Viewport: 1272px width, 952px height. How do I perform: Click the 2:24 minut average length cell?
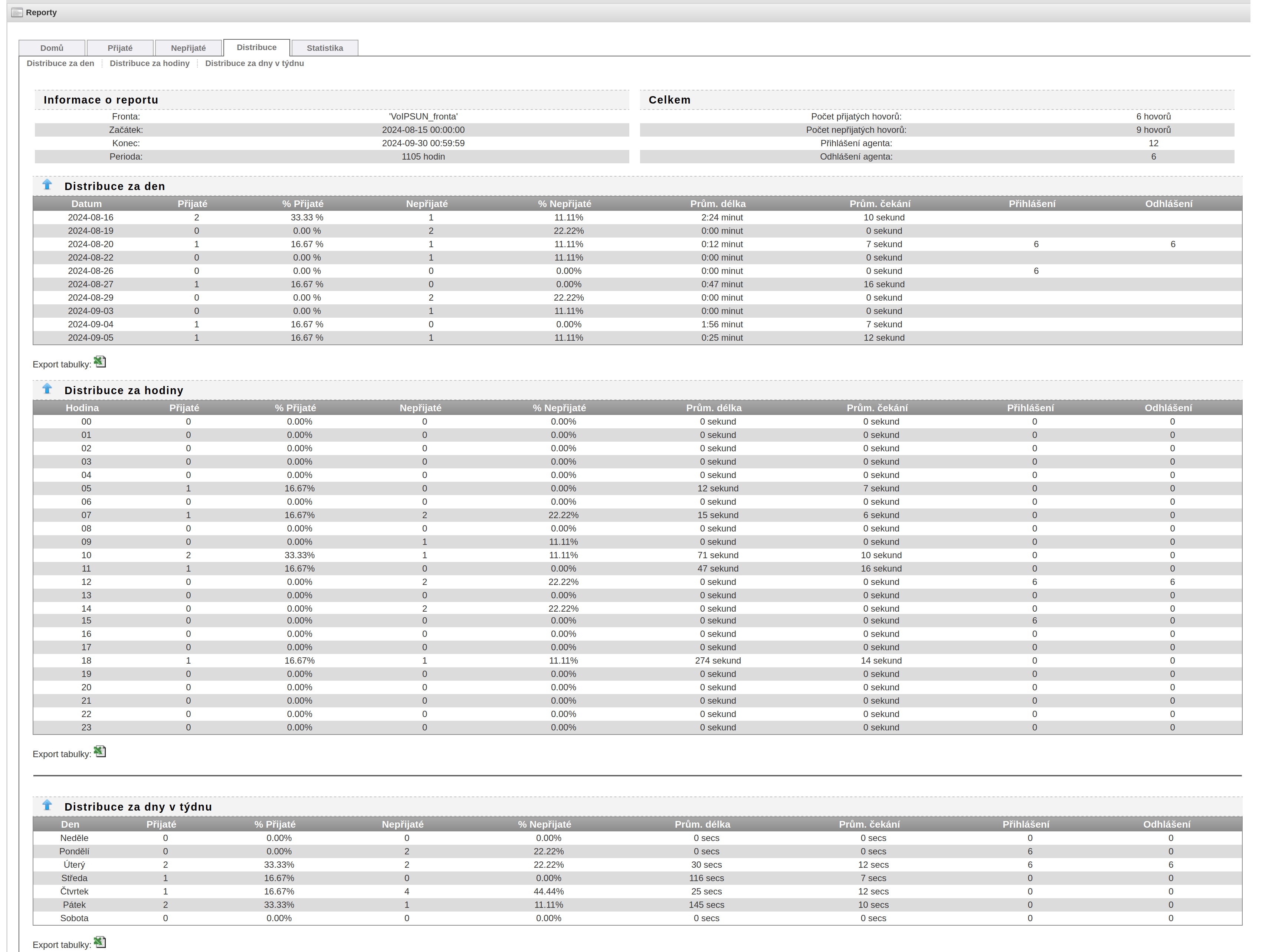722,217
